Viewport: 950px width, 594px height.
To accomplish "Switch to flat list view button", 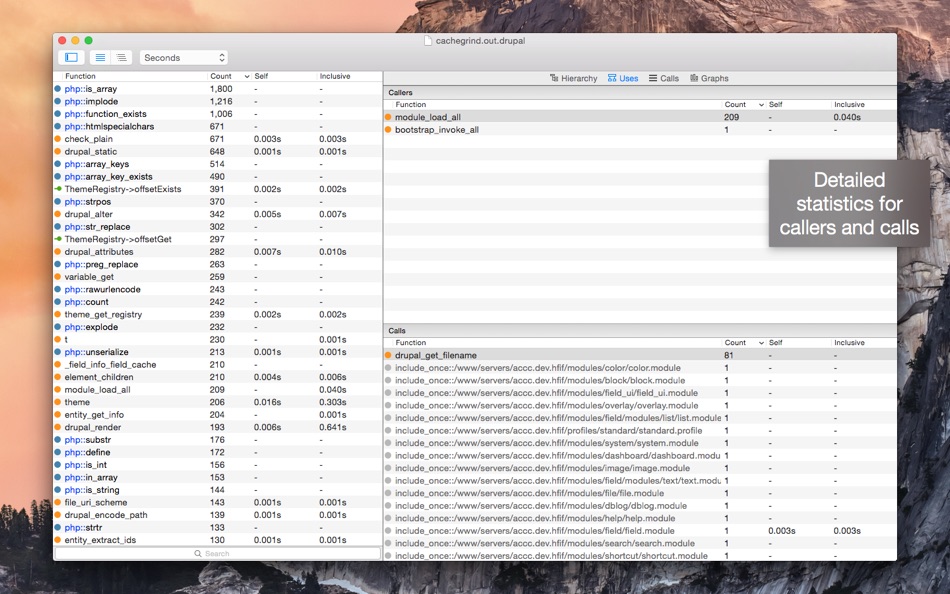I will point(101,58).
